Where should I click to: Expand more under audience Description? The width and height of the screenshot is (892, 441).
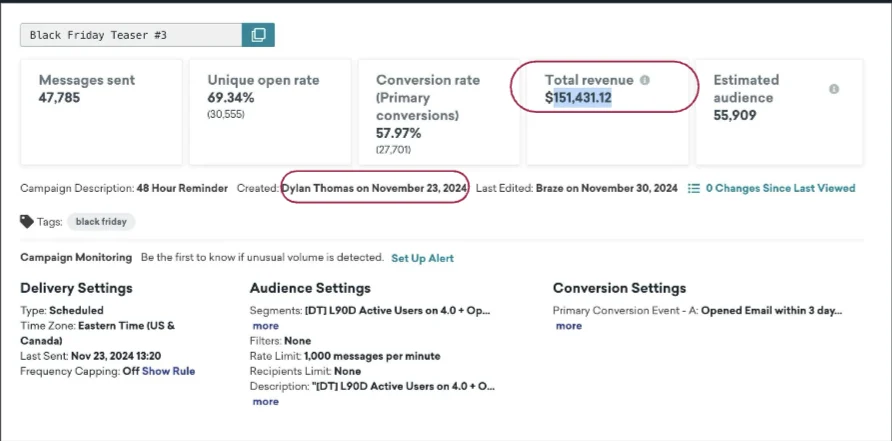click(x=266, y=401)
